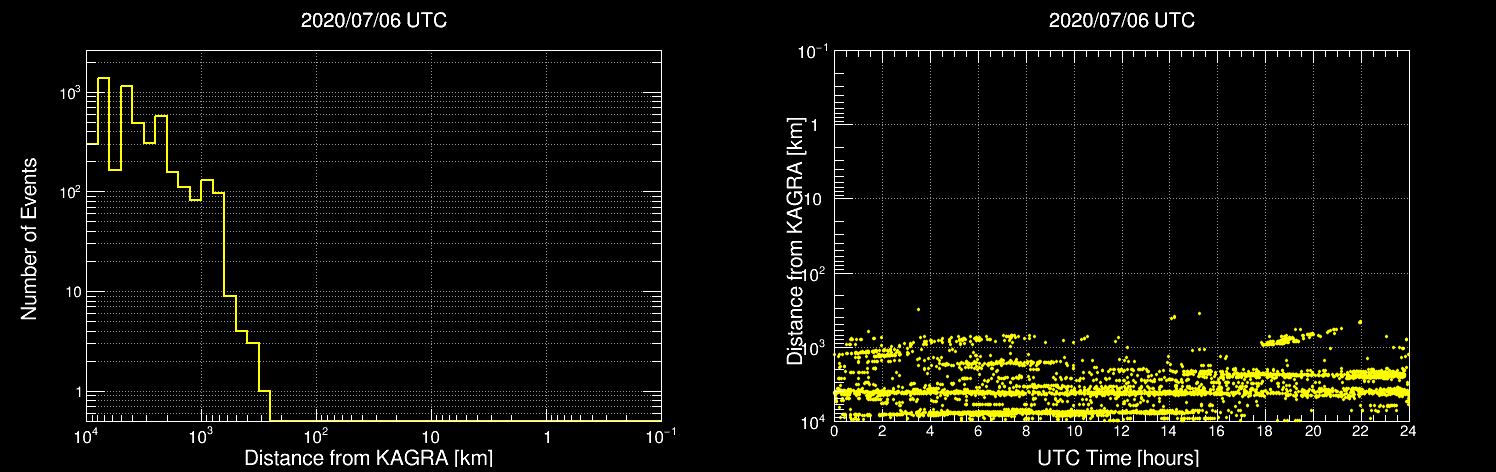Click the 10^4 tick on histogram distance axis
Viewport: 1496px width, 472px height.
click(86, 436)
